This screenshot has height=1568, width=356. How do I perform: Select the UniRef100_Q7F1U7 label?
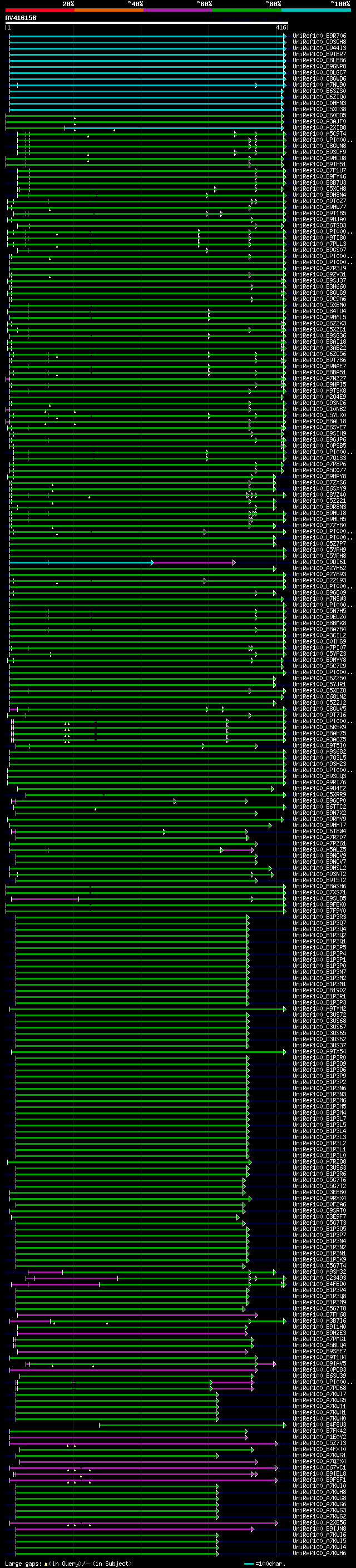click(x=319, y=170)
